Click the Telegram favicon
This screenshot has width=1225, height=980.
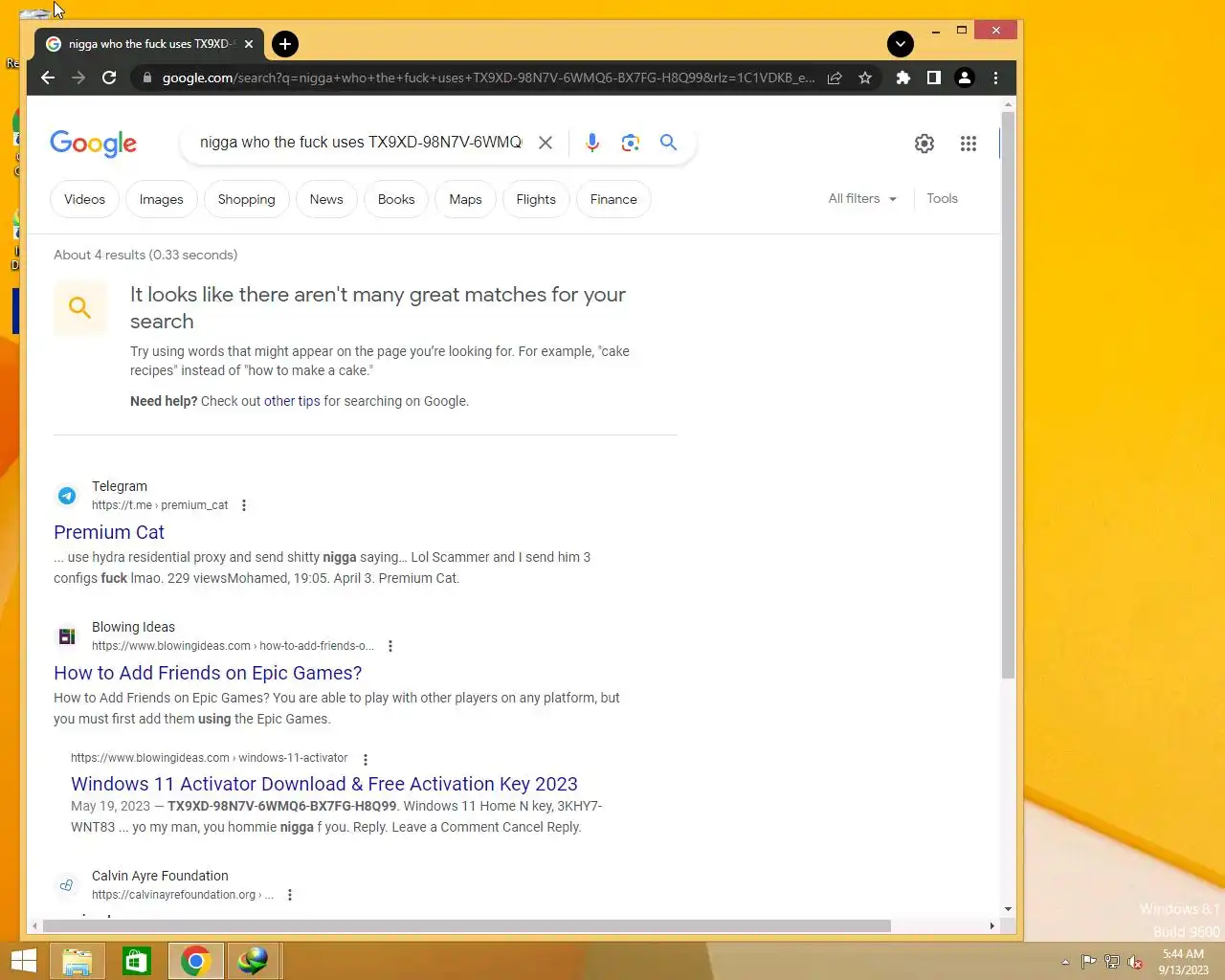coord(67,495)
